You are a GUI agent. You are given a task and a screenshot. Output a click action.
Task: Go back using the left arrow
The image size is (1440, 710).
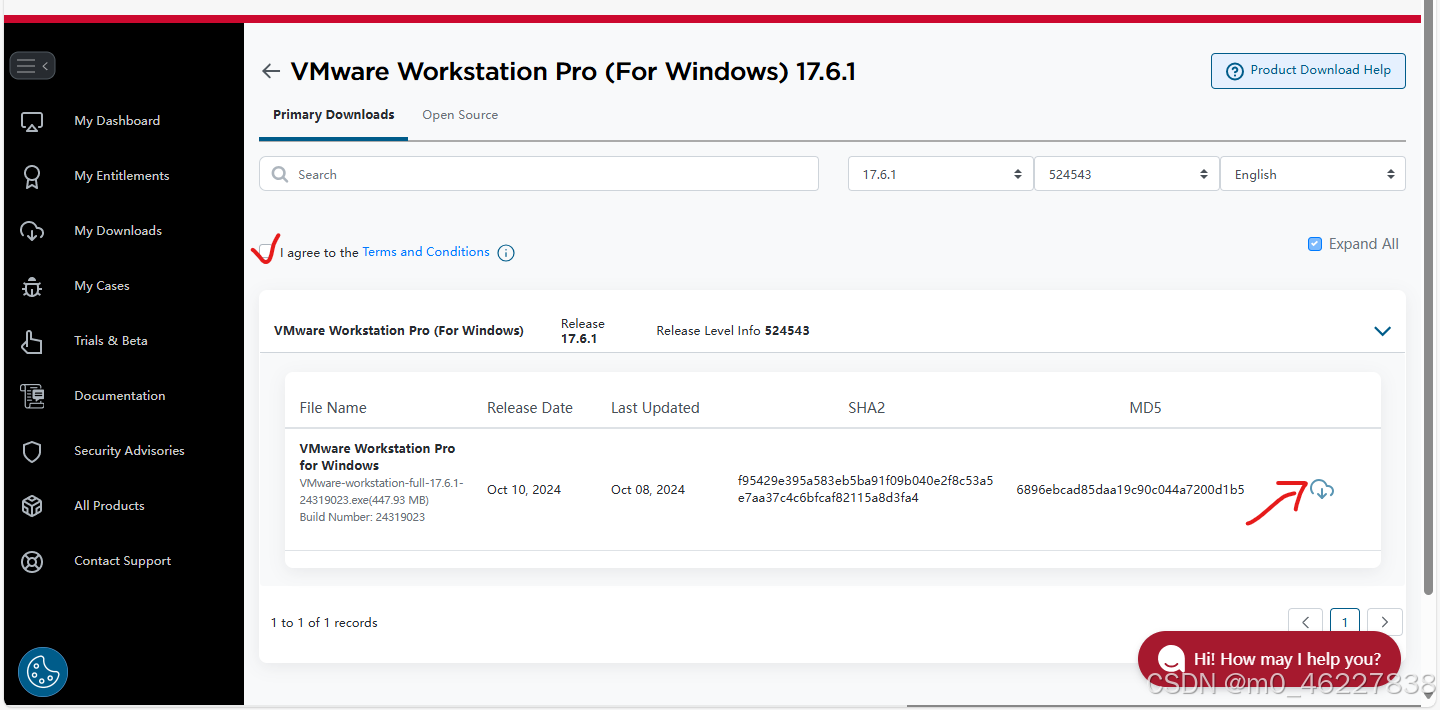pyautogui.click(x=270, y=71)
